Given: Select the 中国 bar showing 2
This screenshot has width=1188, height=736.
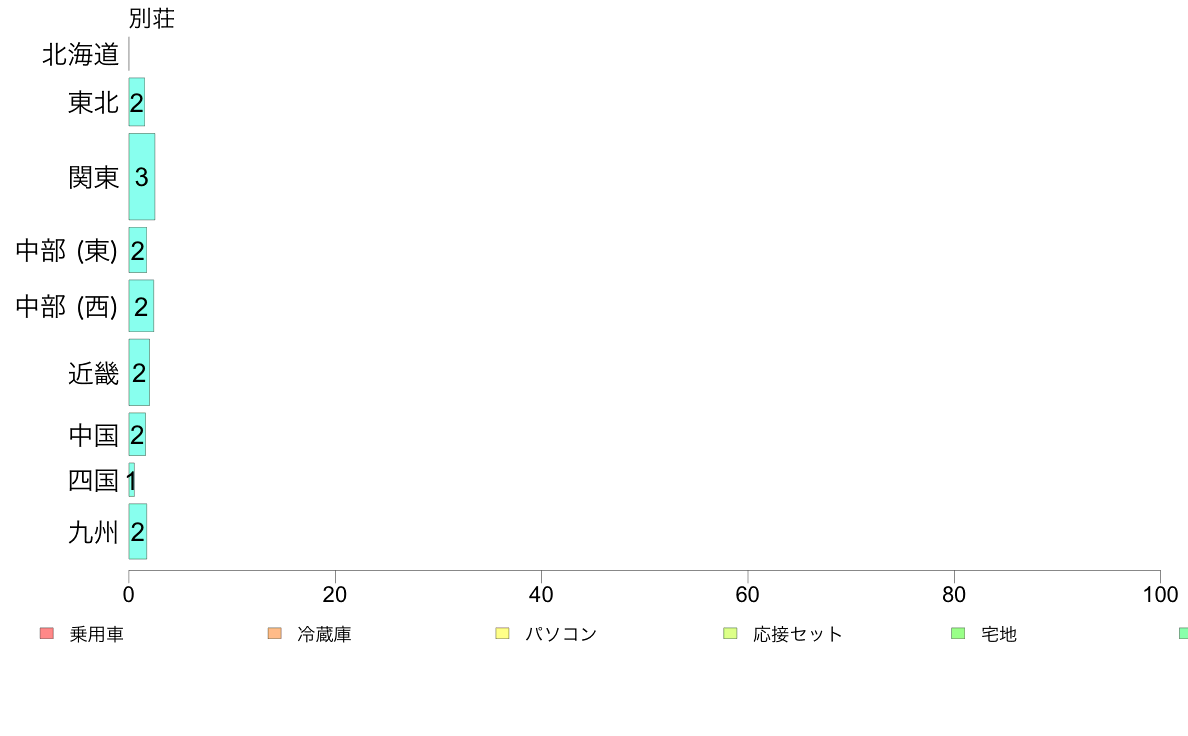Looking at the screenshot, I should pos(137,434).
